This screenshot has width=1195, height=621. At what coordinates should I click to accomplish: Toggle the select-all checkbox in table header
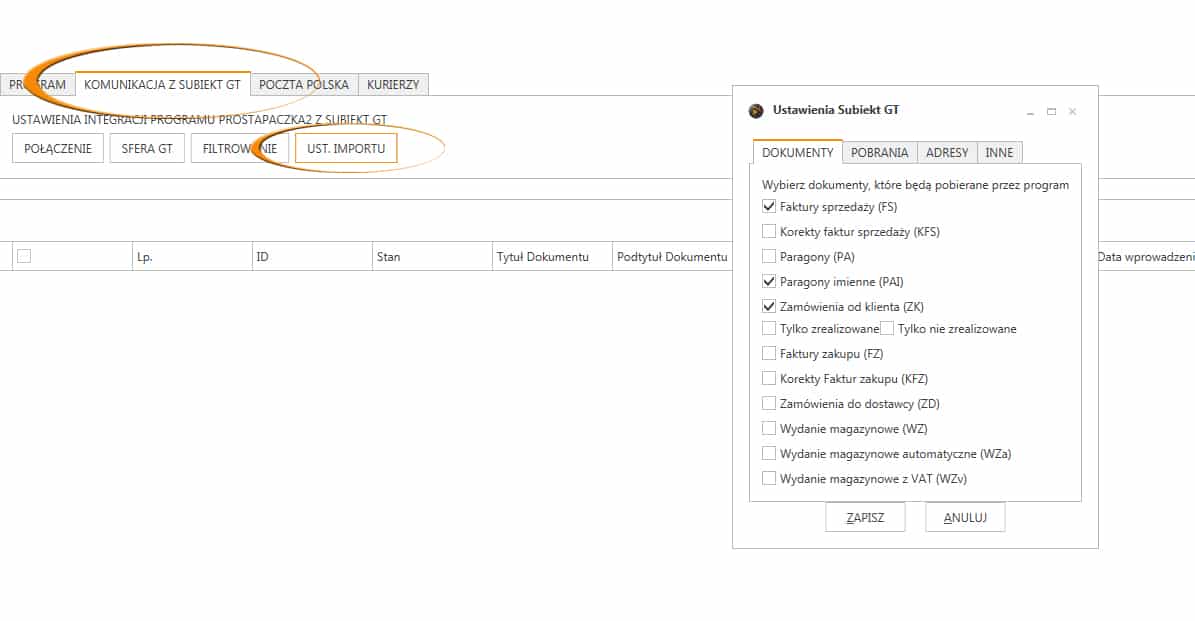click(x=24, y=256)
